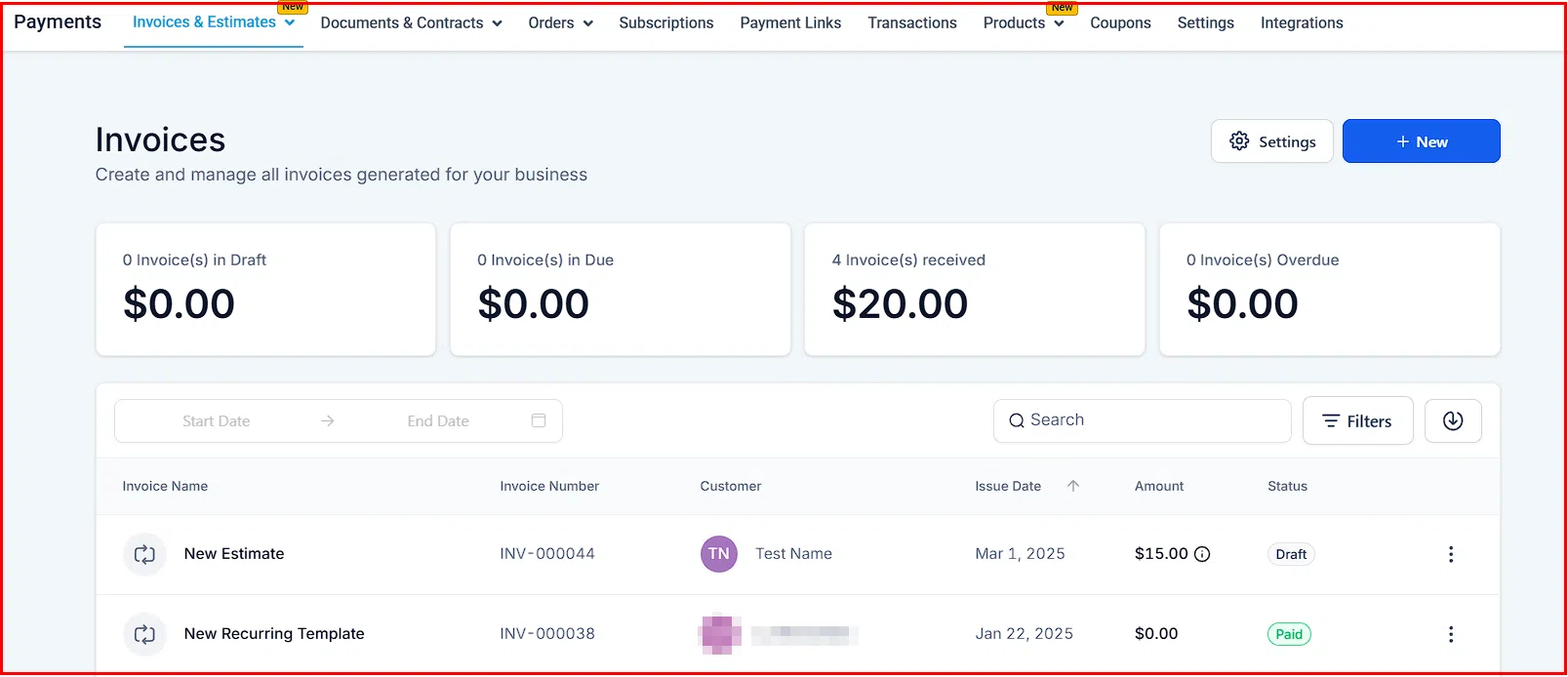Image resolution: width=1568 pixels, height=677 pixels.
Task: Switch to the Transactions tab
Action: (x=911, y=22)
